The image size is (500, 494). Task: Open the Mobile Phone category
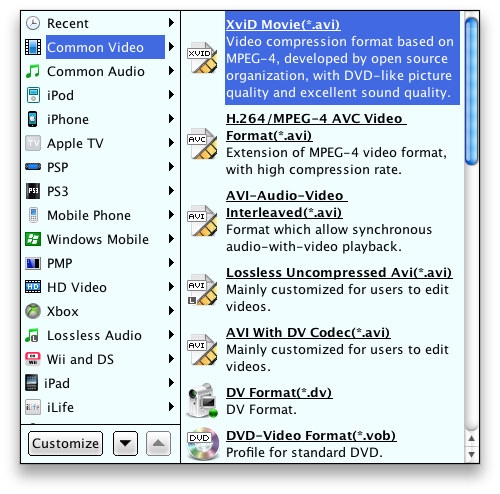89,215
